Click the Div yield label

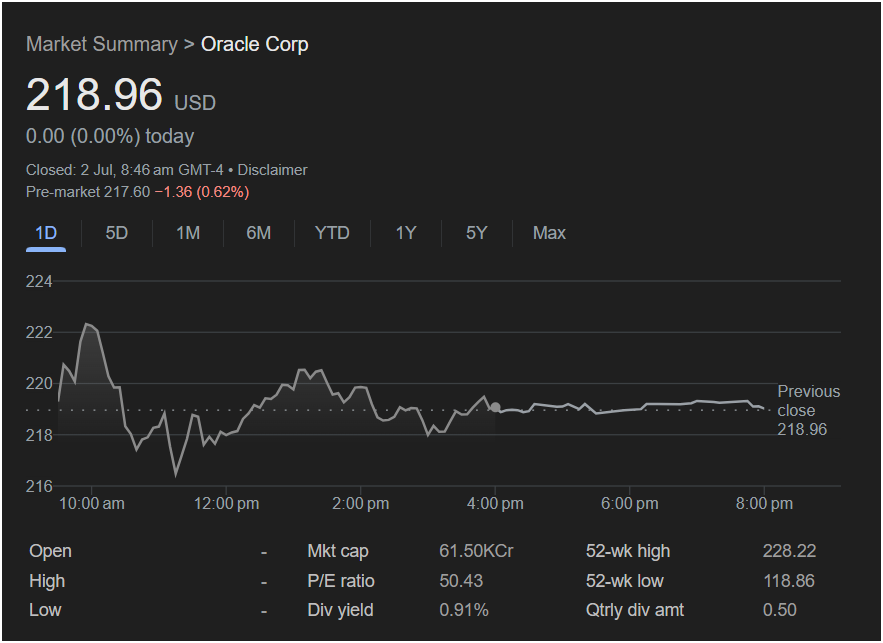coord(340,610)
